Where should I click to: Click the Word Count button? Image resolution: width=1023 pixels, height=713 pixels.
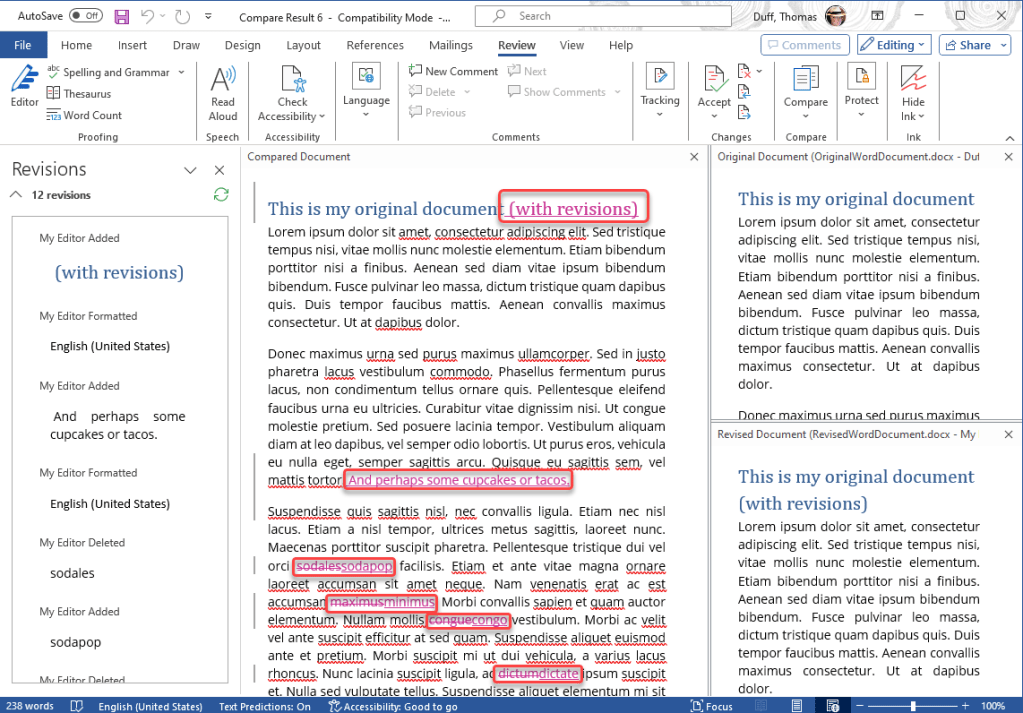(84, 115)
